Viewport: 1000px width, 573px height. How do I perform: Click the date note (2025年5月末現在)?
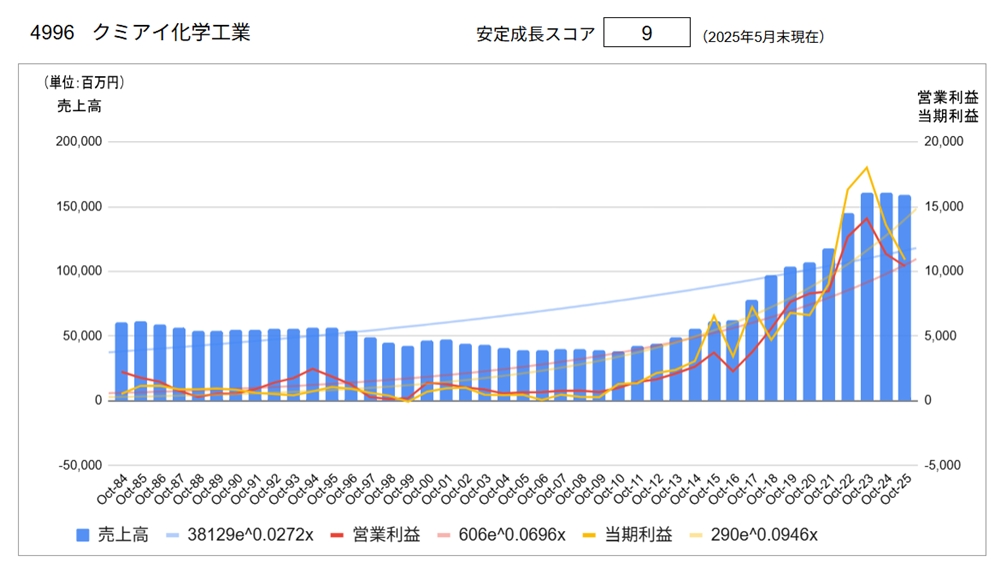coord(763,37)
